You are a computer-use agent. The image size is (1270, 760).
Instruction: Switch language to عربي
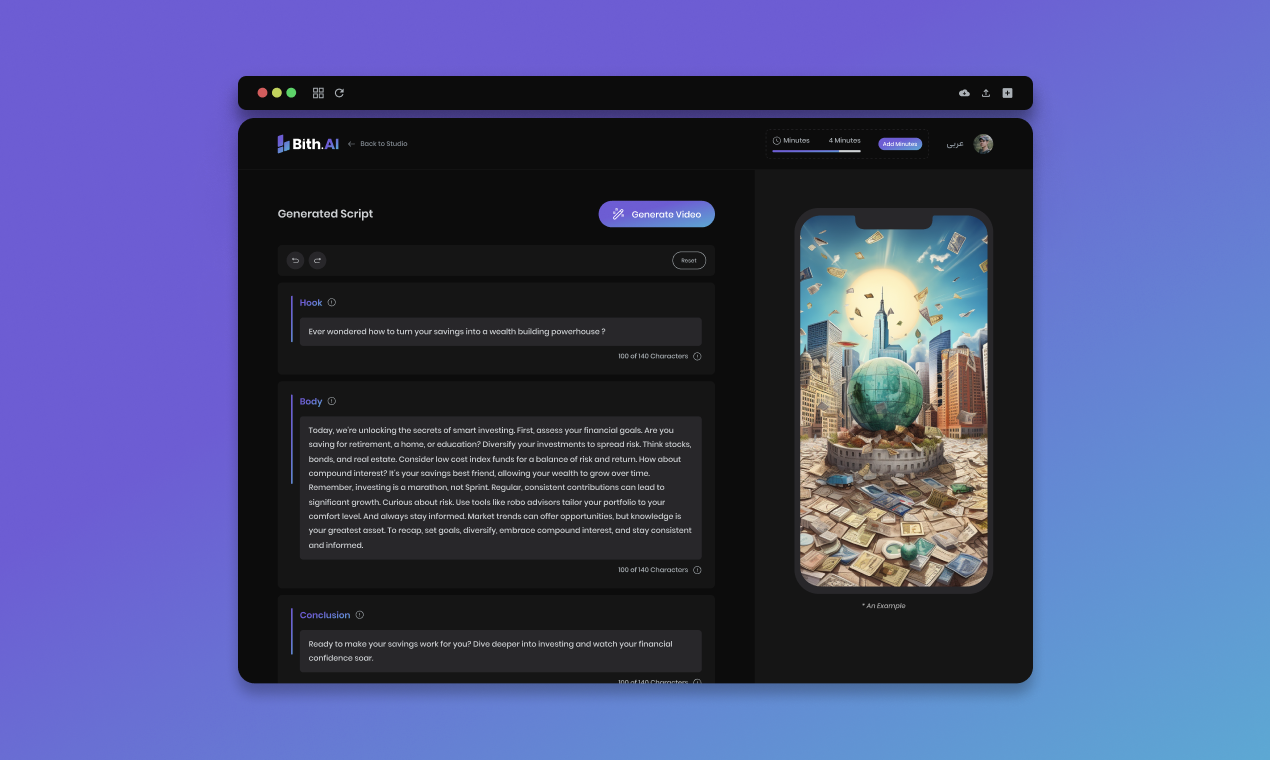tap(955, 143)
